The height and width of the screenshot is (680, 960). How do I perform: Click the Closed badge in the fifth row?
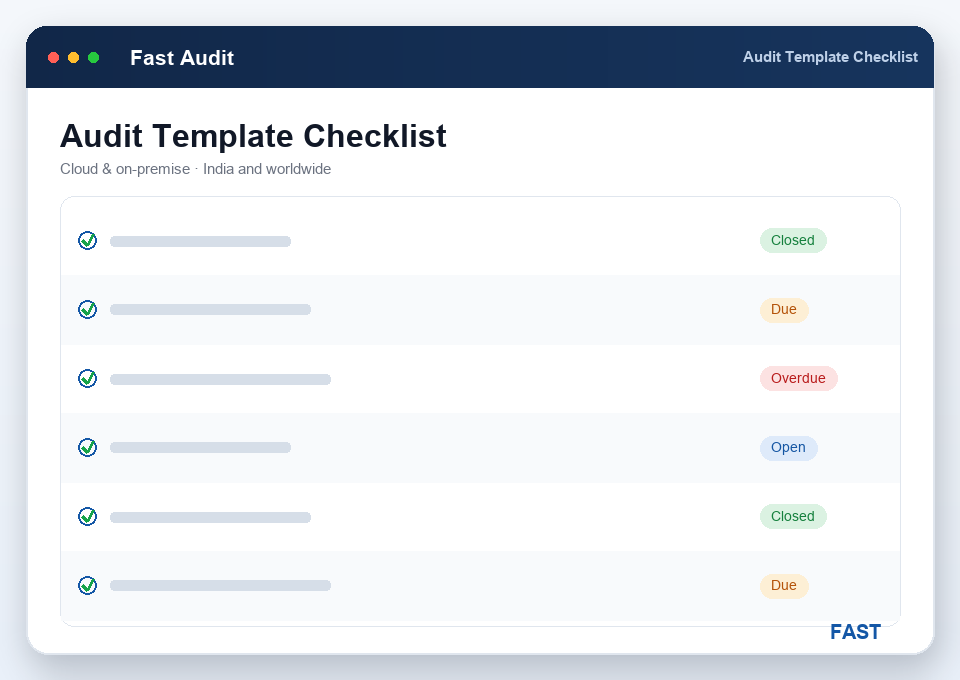click(x=793, y=517)
